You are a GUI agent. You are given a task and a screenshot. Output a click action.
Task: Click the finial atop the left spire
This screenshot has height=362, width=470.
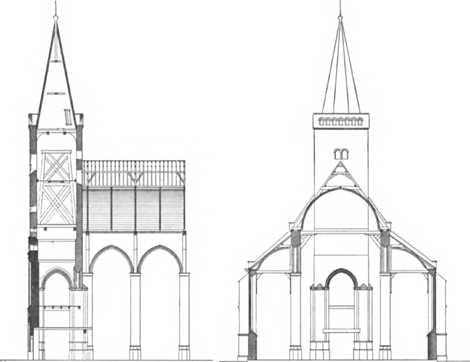click(56, 12)
